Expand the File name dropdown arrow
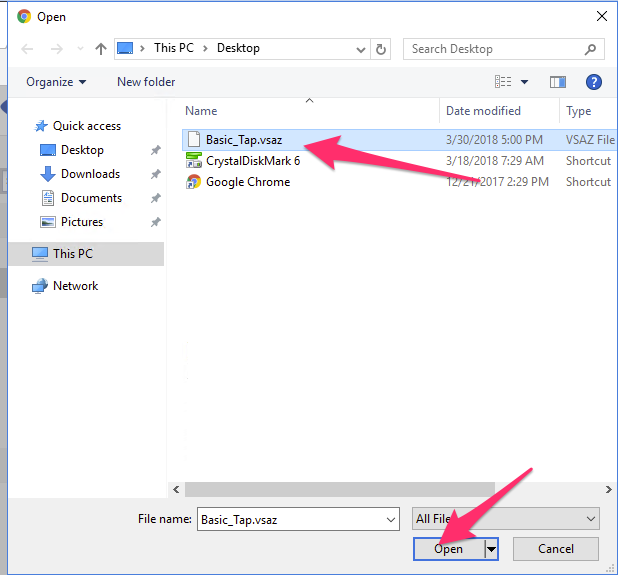This screenshot has height=575, width=618. [391, 519]
